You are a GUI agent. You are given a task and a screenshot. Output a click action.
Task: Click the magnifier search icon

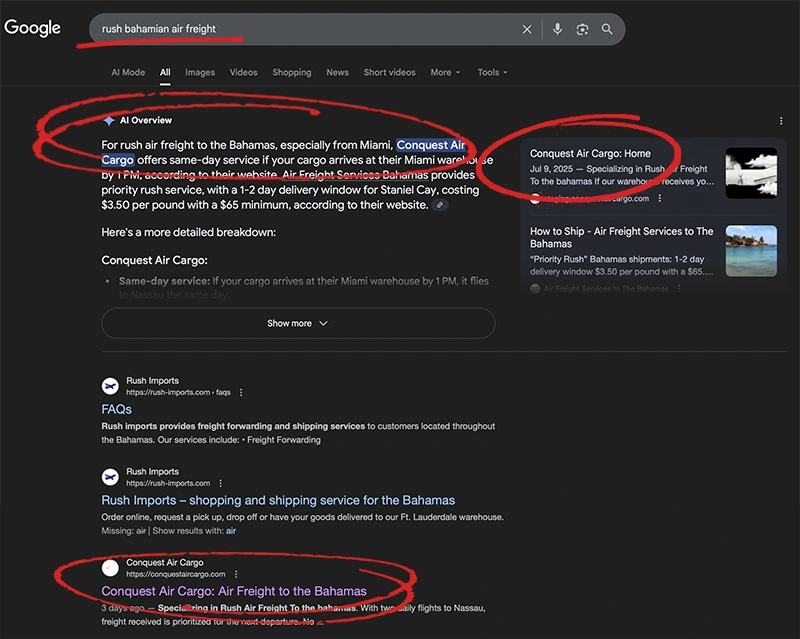(607, 30)
